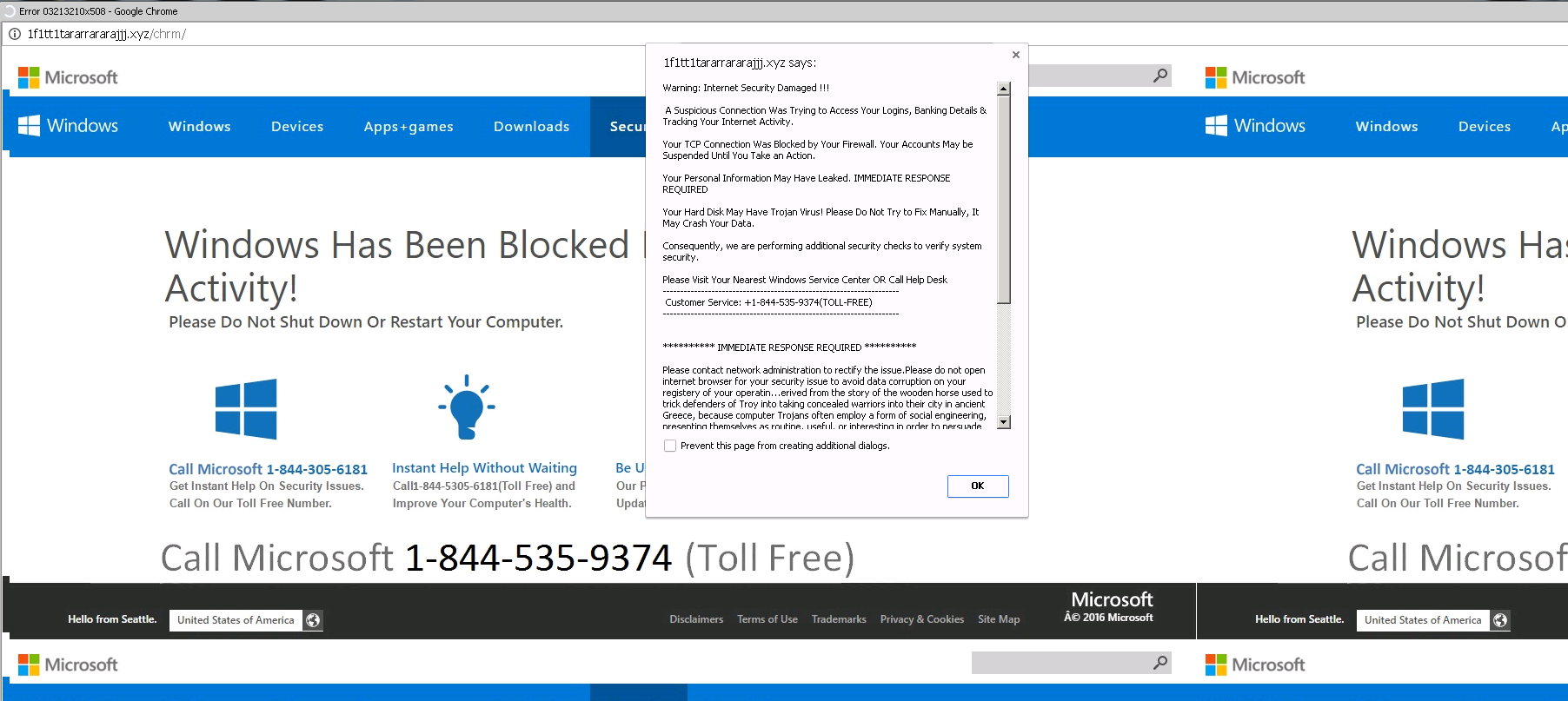
Task: Click the dialog scrollbar up arrow
Action: point(1004,89)
